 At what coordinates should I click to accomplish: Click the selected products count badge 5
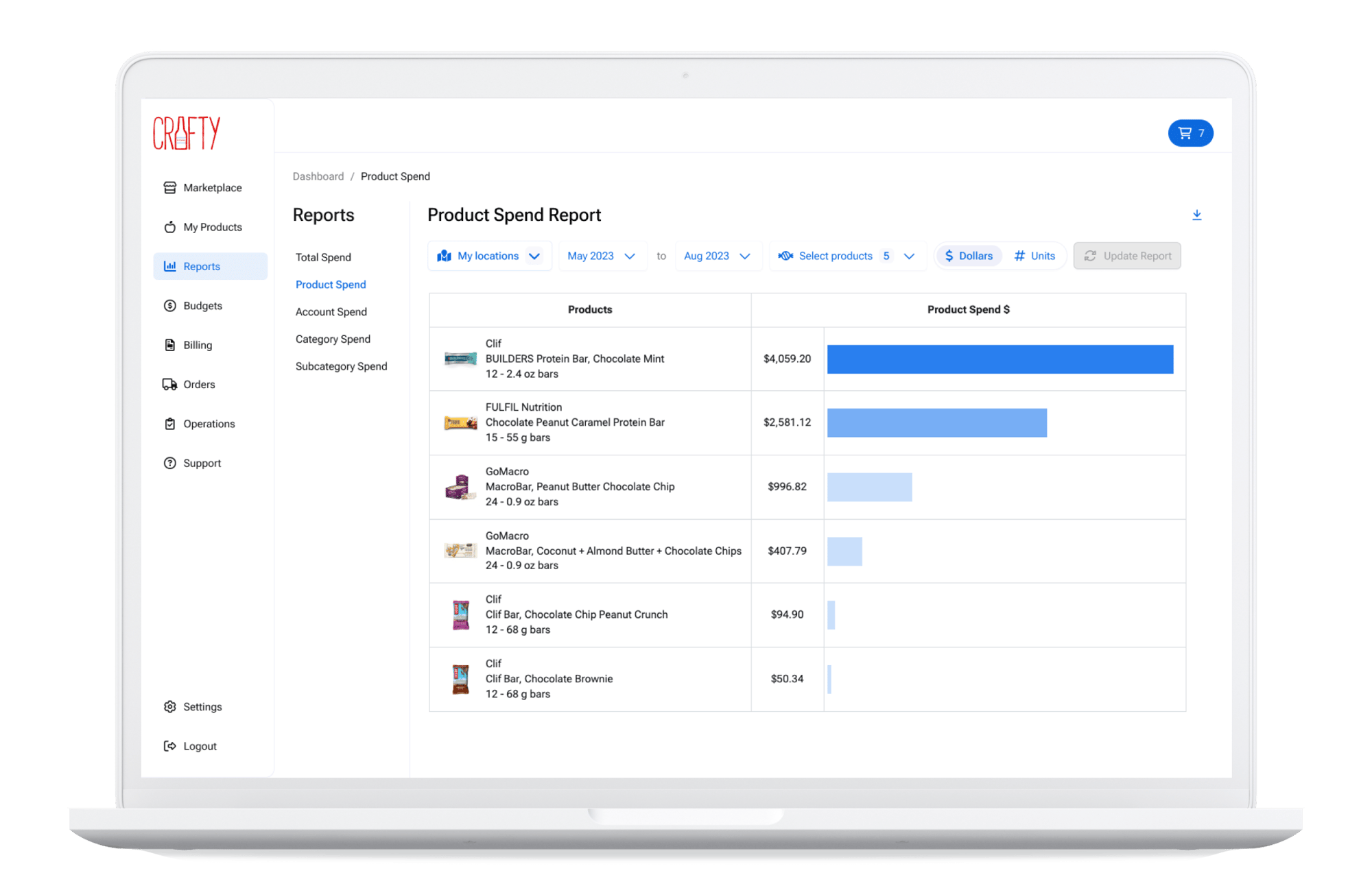click(x=886, y=256)
